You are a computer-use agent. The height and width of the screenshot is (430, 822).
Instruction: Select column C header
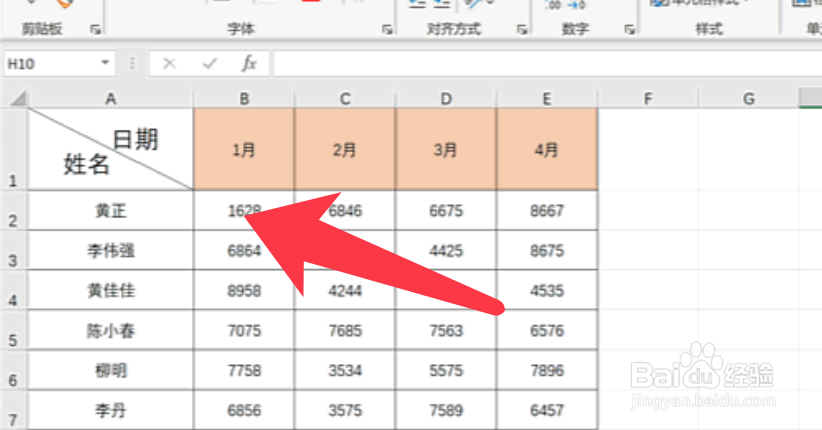click(344, 98)
